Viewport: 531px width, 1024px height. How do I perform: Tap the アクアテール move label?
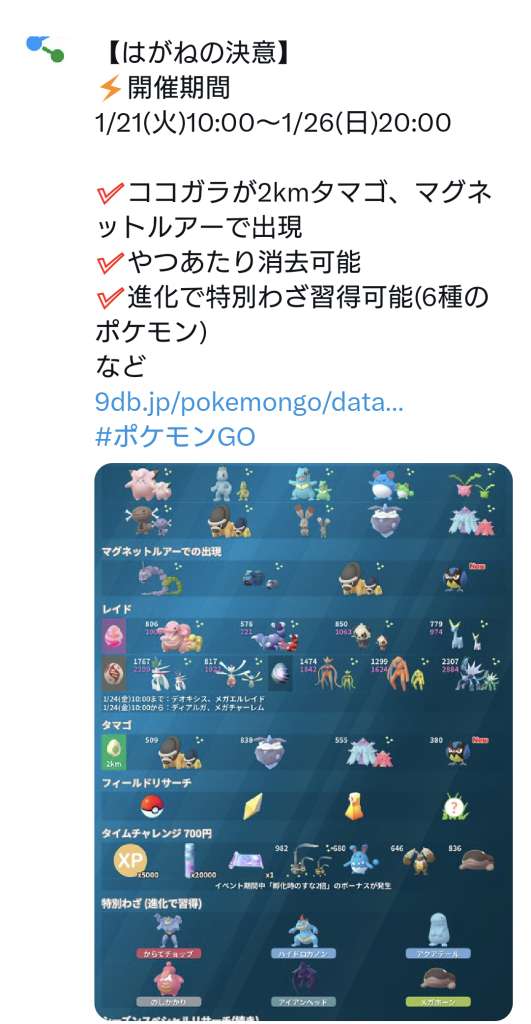pos(438,954)
